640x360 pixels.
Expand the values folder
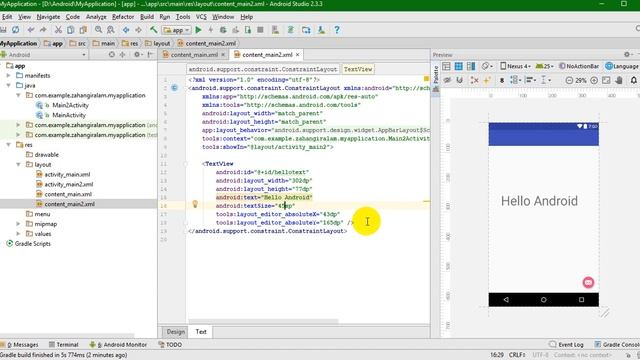18,233
